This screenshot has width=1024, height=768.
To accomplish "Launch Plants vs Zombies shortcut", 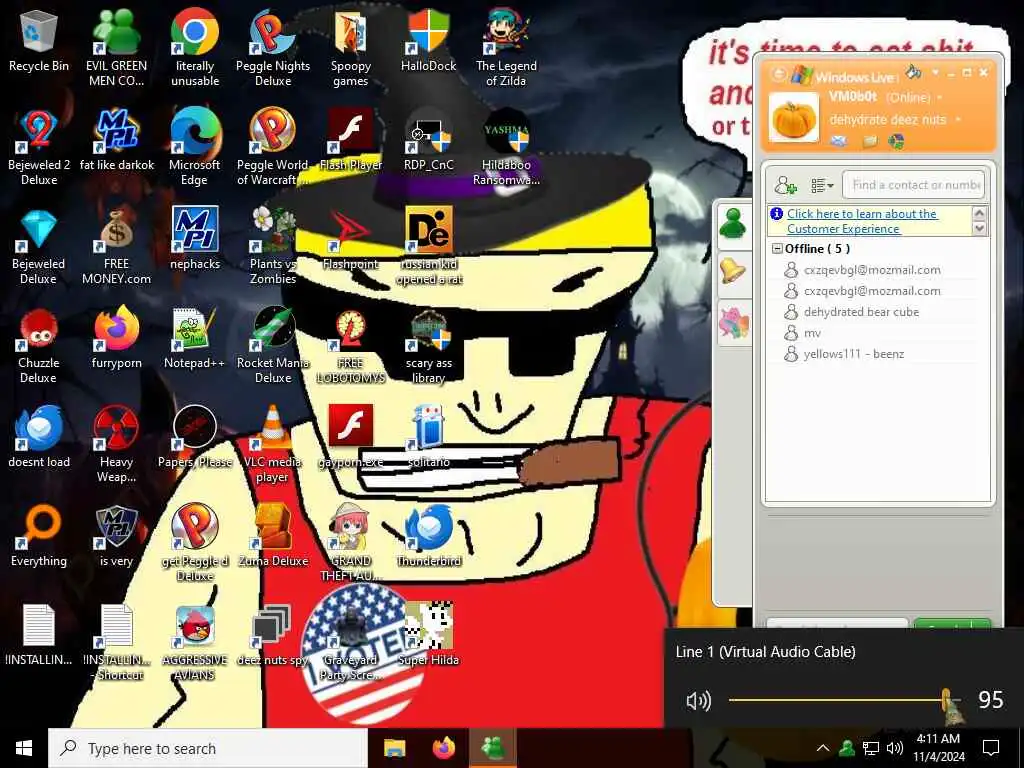I will tap(273, 246).
